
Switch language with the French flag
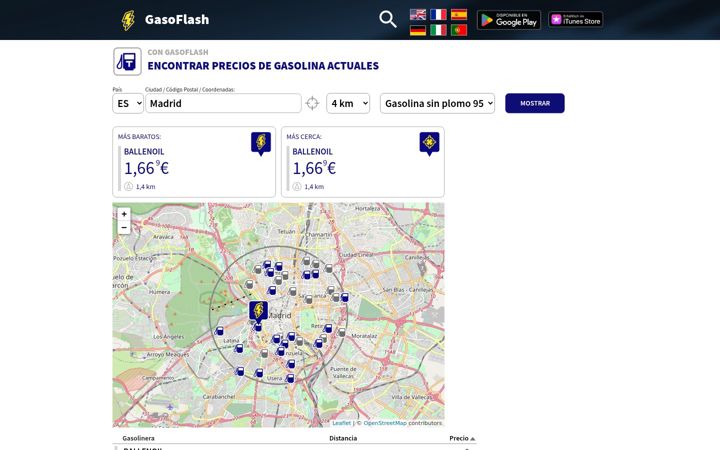438,15
